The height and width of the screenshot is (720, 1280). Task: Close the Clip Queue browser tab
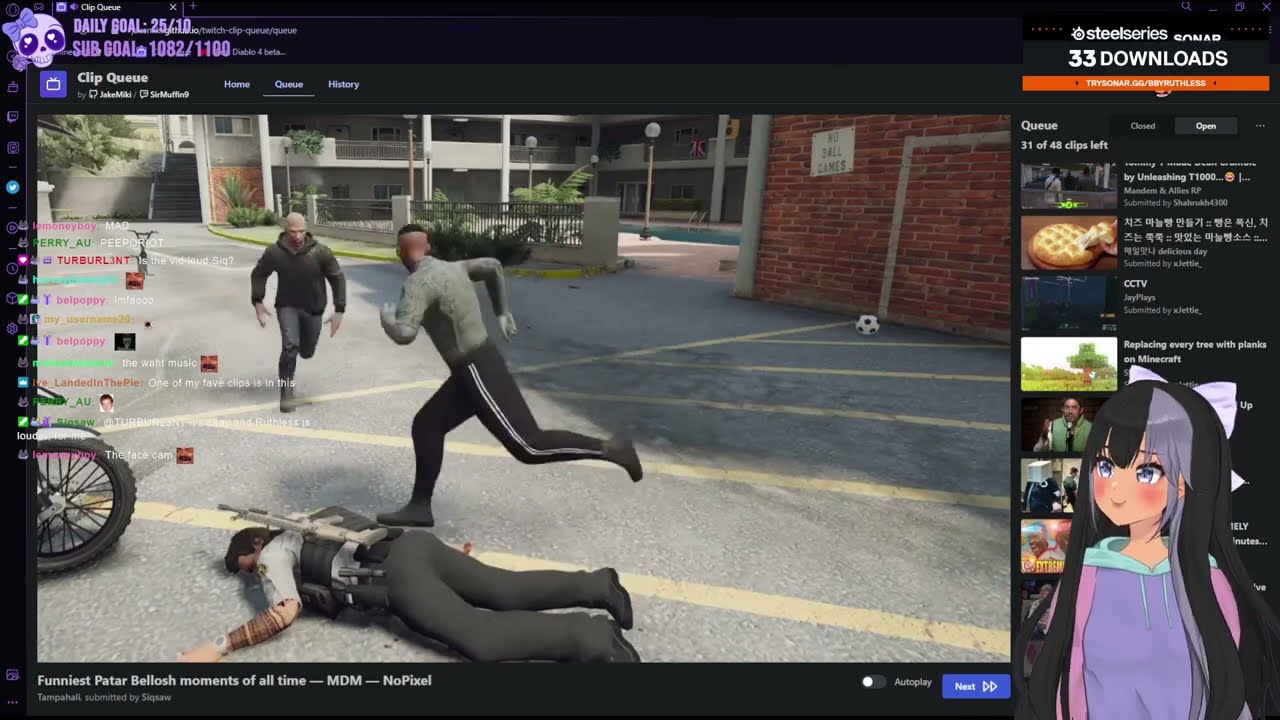pos(172,7)
